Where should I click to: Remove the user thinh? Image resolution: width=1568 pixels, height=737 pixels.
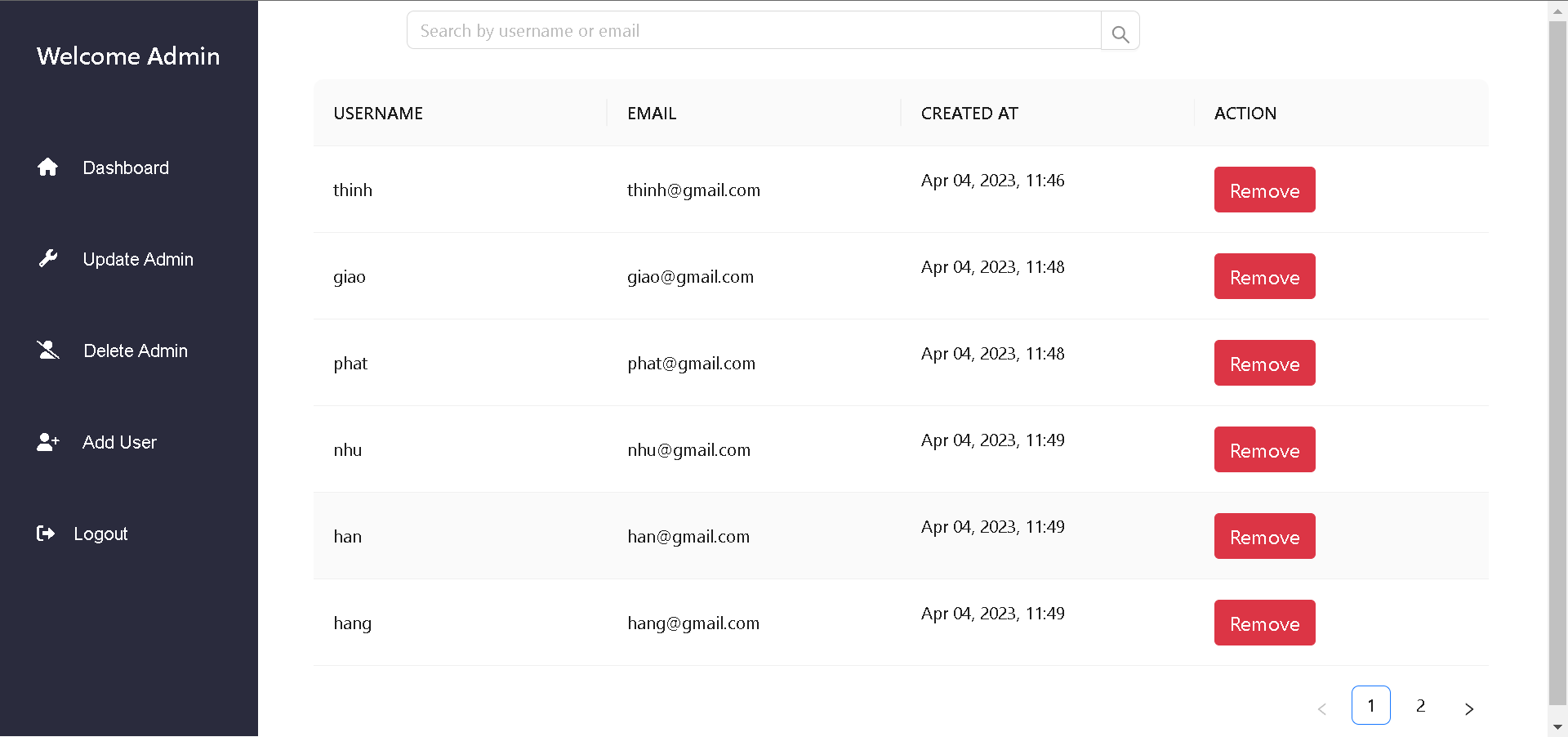(1264, 190)
